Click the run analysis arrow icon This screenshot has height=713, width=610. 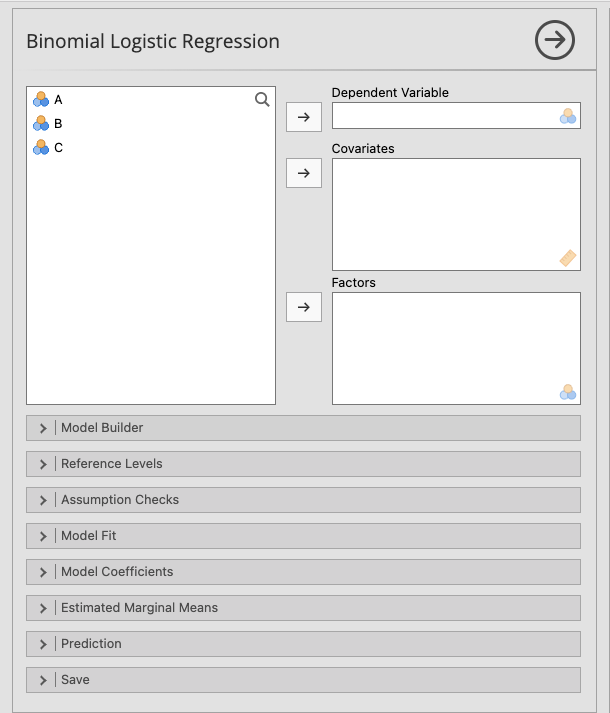pos(555,41)
